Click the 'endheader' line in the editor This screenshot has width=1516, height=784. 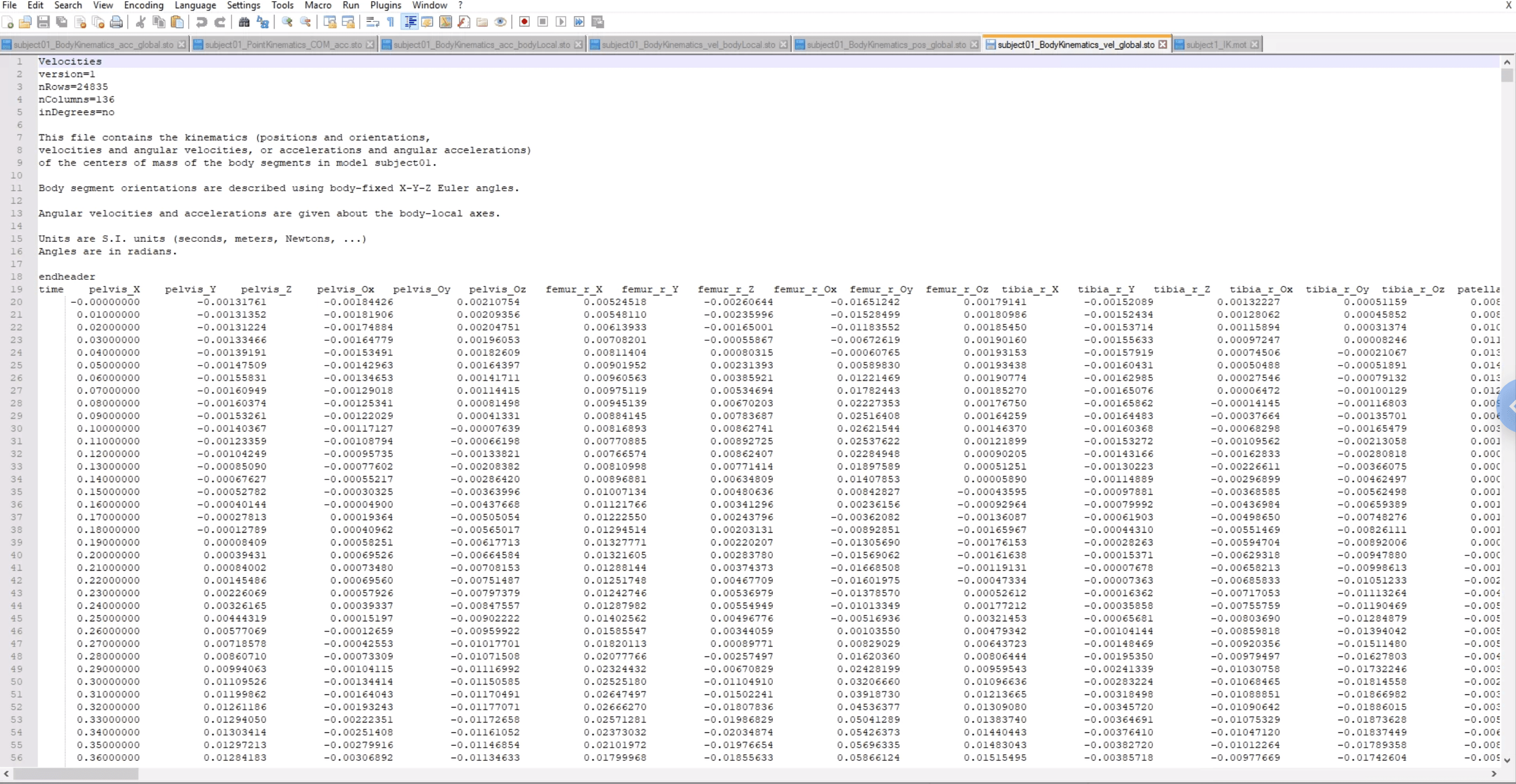tap(67, 277)
